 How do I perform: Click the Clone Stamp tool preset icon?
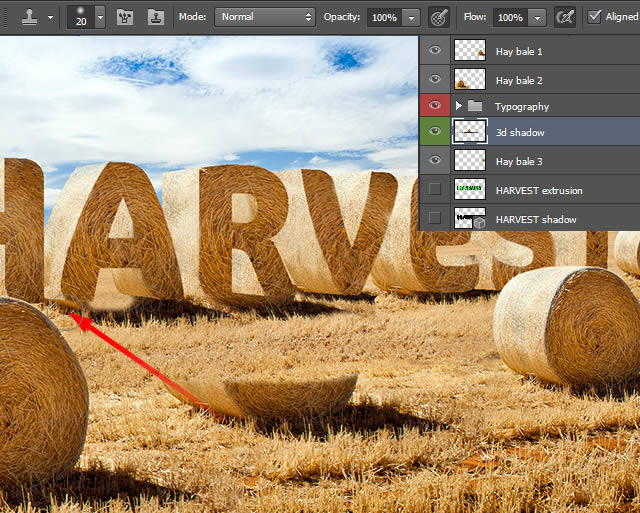click(x=30, y=17)
